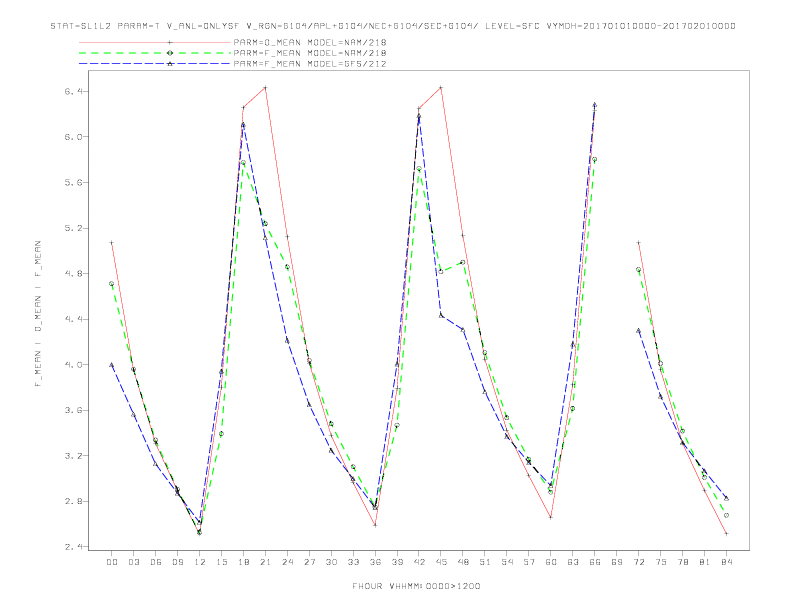The width and height of the screenshot is (792, 612).
Task: Click x-axis tick label 27
Action: pyautogui.click(x=309, y=562)
